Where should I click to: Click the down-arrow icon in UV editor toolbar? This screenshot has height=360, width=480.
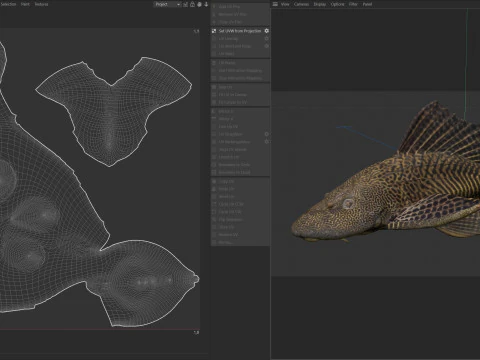click(206, 4)
